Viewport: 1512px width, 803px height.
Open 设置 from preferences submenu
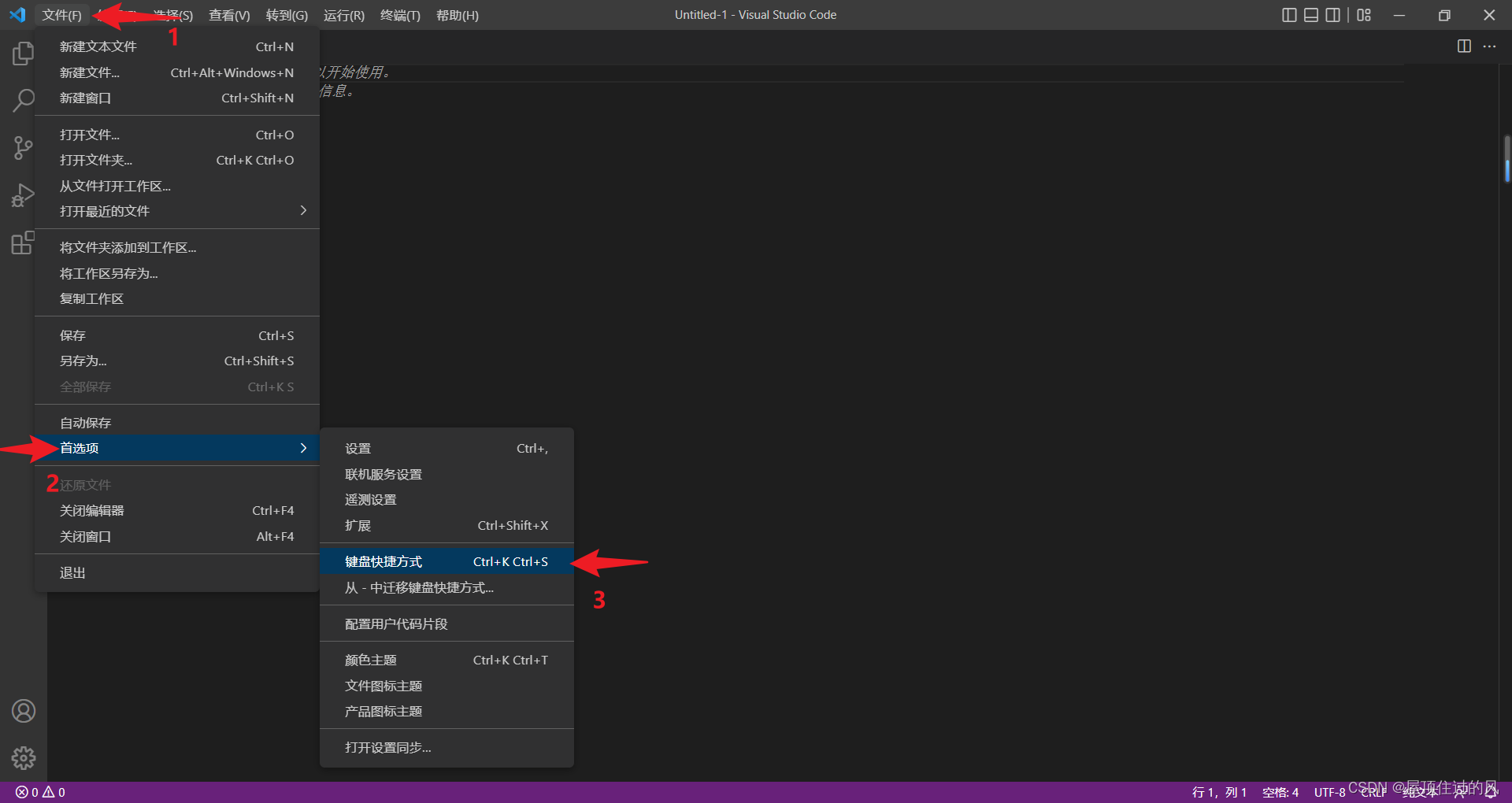point(447,448)
